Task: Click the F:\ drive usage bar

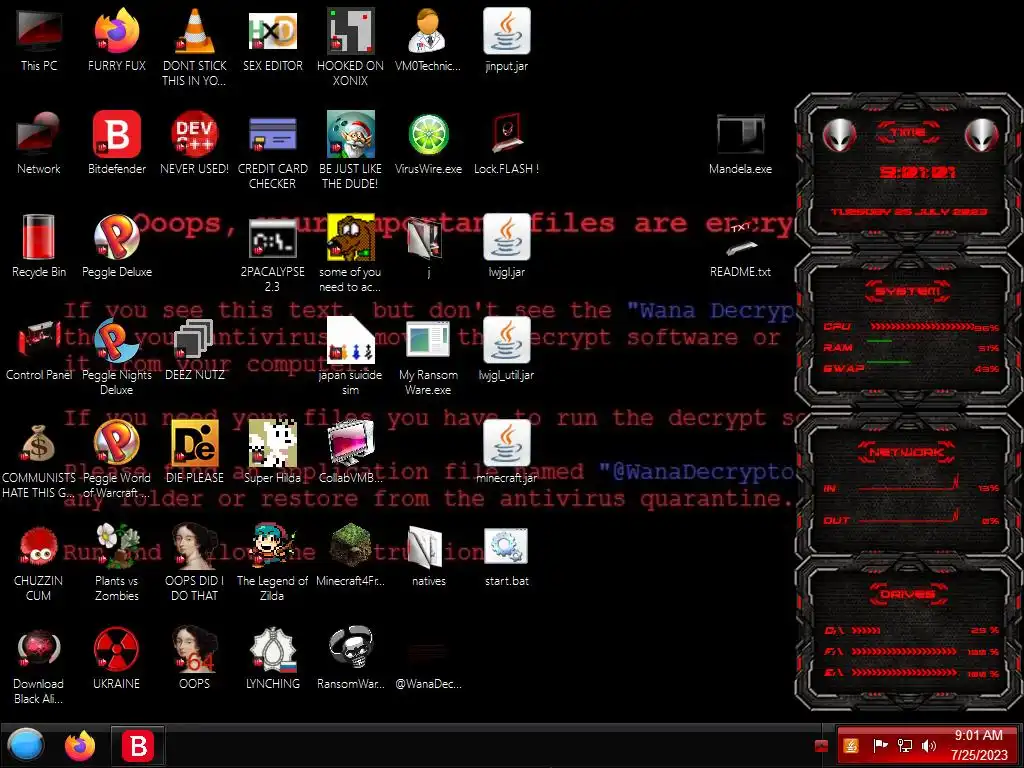Action: (x=904, y=651)
